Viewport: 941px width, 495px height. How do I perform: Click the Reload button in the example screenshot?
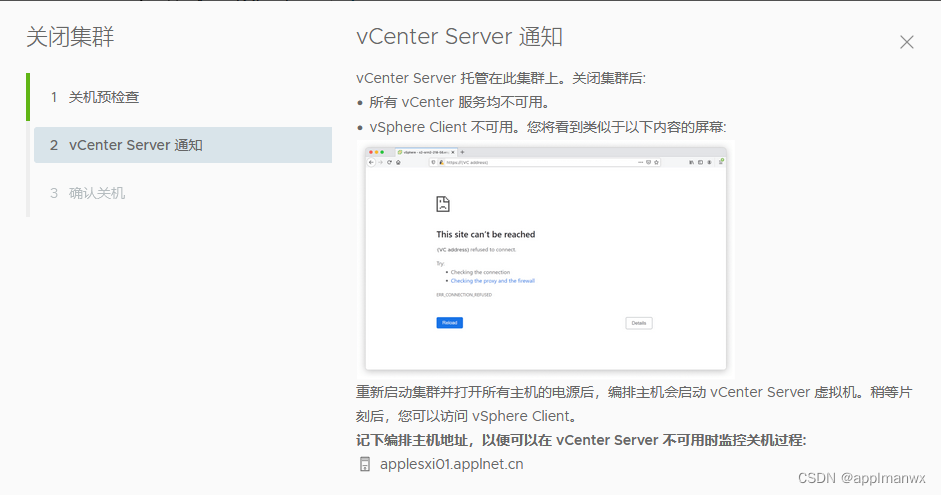click(x=449, y=323)
